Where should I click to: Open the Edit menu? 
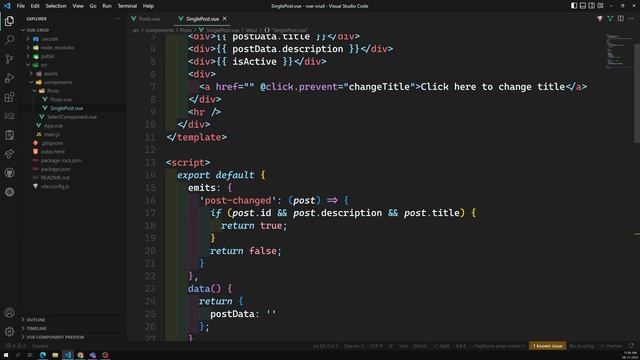coord(35,6)
